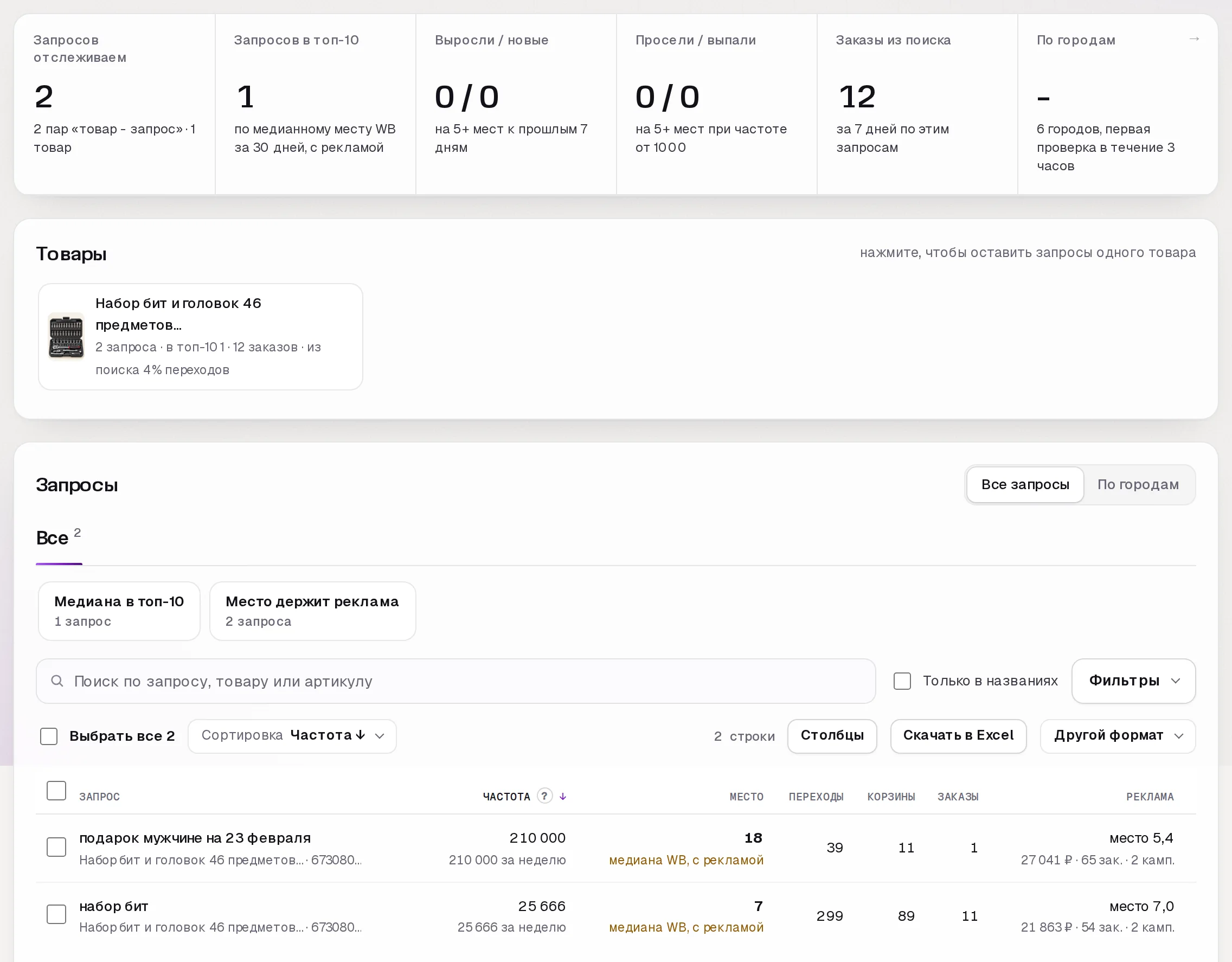
Task: Click transitions value 299
Action: 829,916
